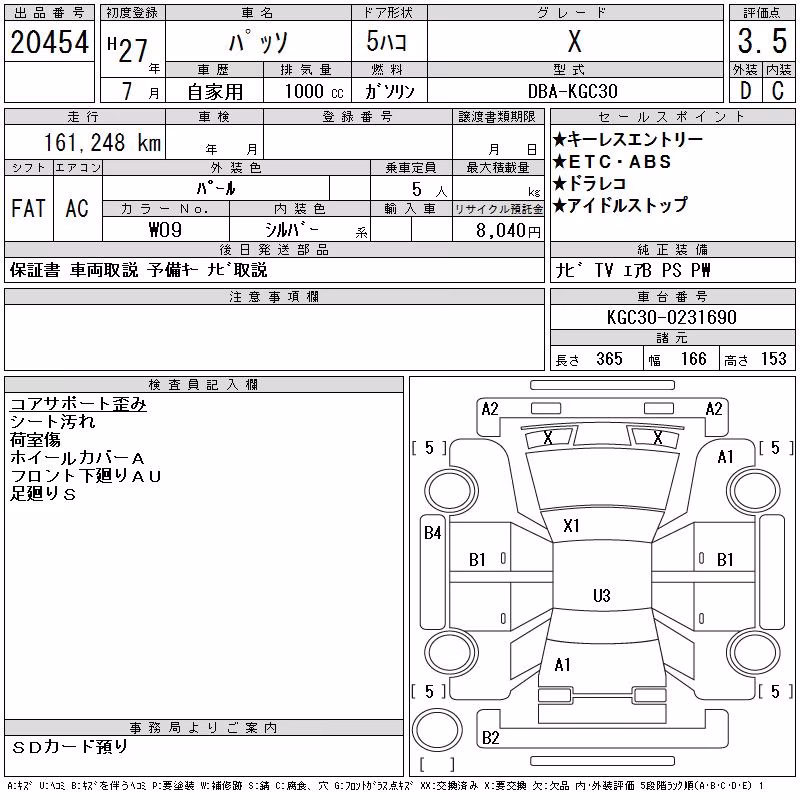
Task: Click the door shape value 5ハコ
Action: pos(386,41)
